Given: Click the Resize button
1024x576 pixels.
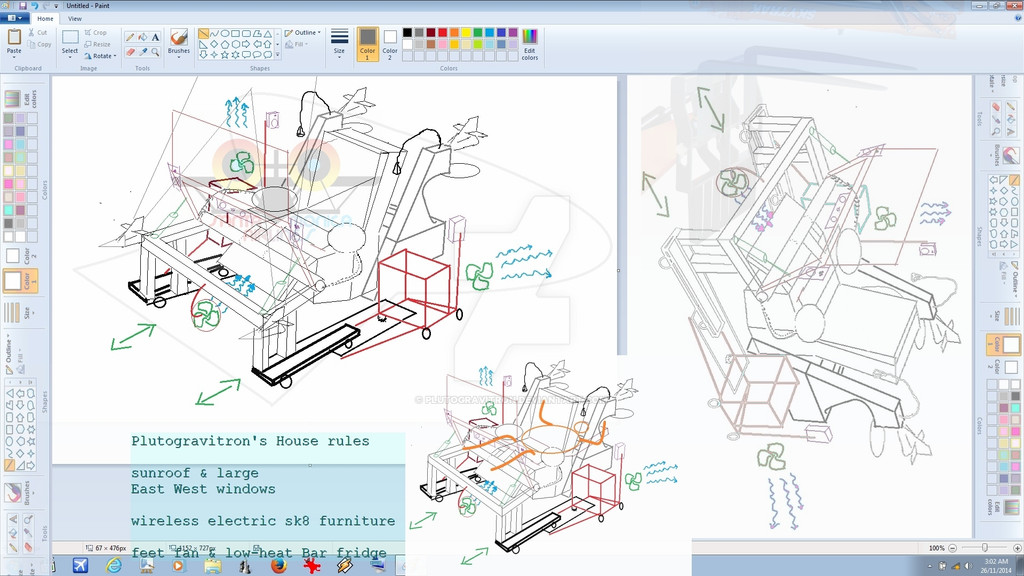Looking at the screenshot, I should point(97,44).
